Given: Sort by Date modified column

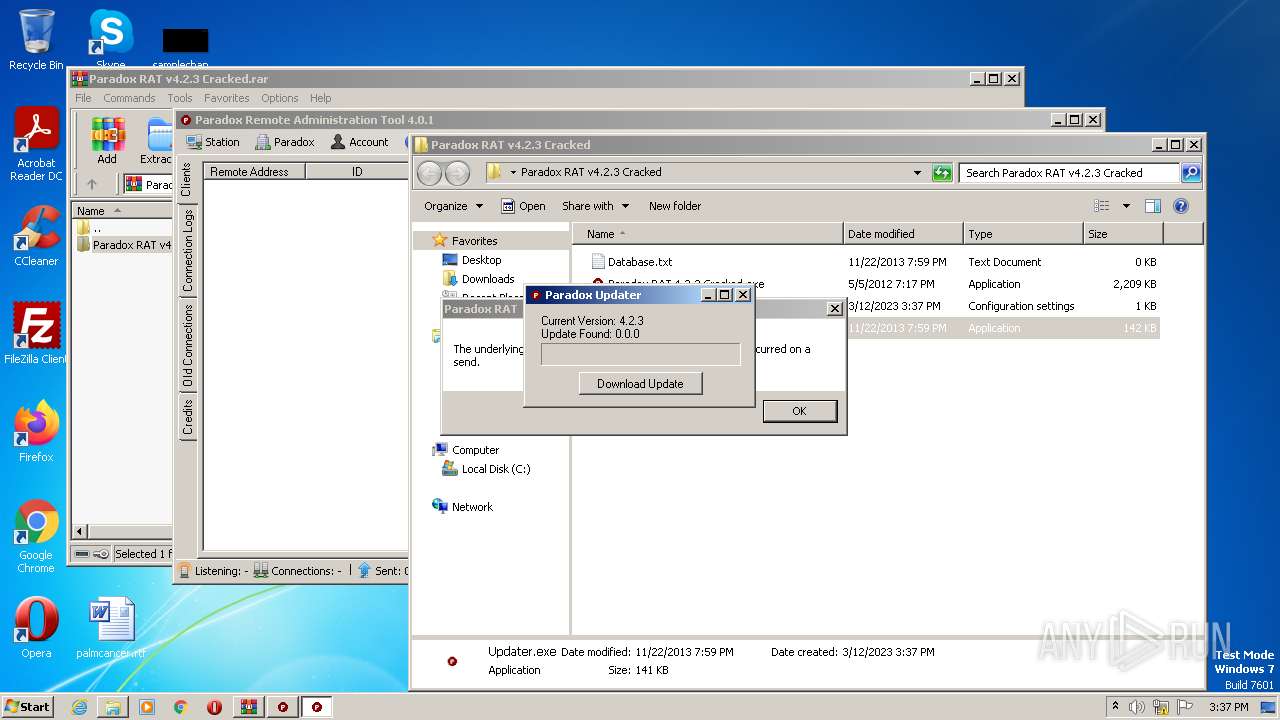Looking at the screenshot, I should coord(903,234).
